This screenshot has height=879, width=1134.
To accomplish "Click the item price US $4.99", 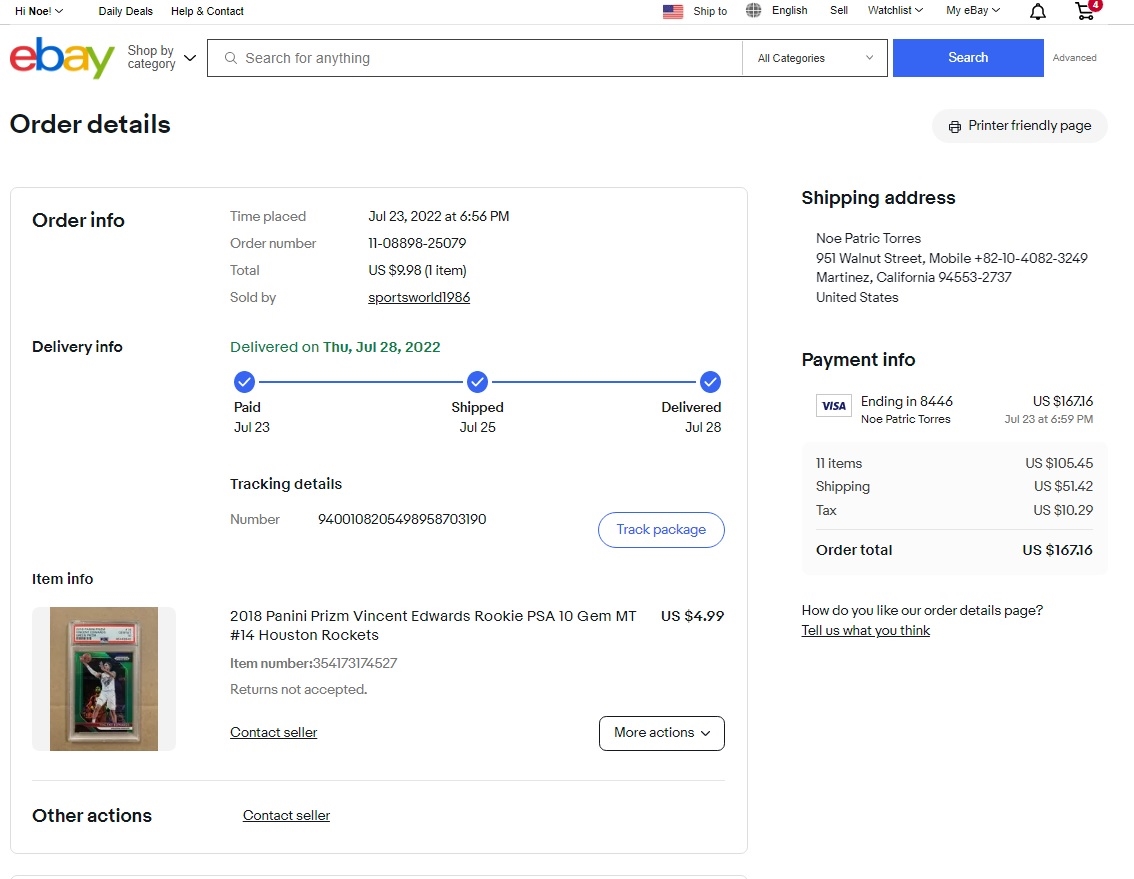I will (x=692, y=616).
